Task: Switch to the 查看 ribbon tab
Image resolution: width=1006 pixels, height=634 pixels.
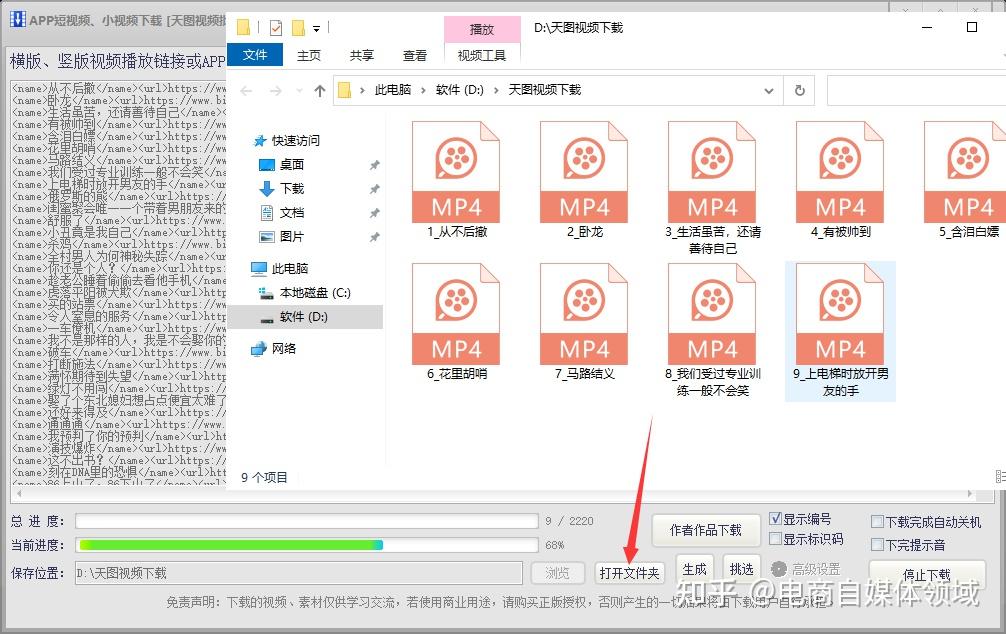Action: (414, 56)
